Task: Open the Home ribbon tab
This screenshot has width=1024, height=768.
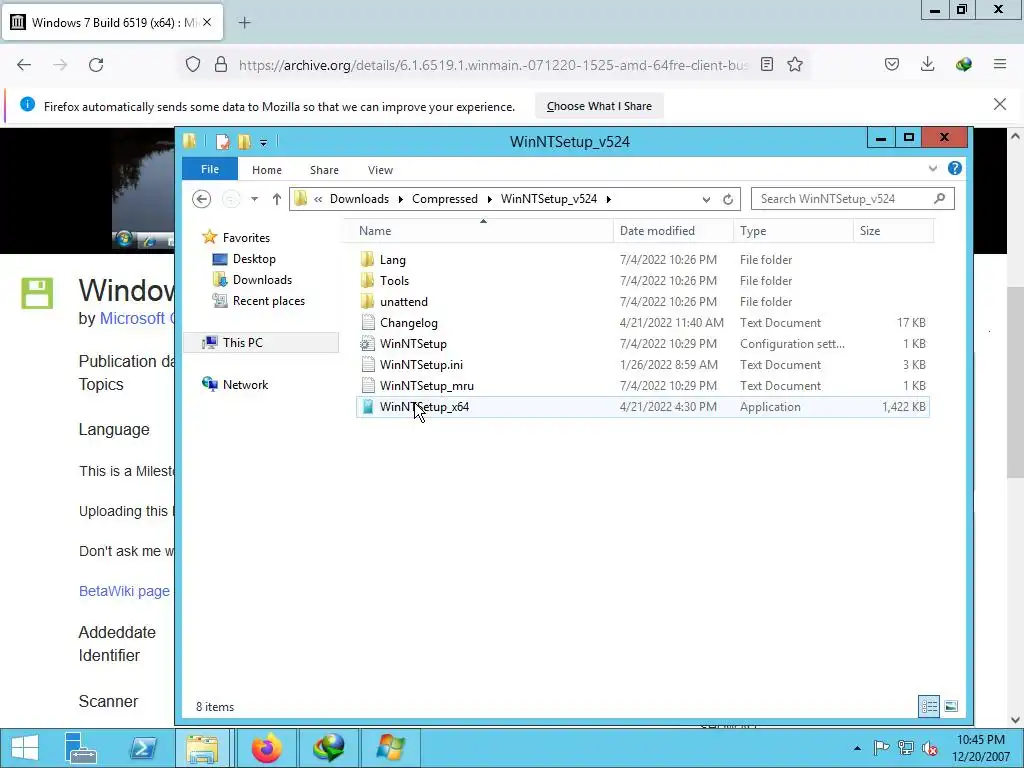Action: tap(266, 170)
